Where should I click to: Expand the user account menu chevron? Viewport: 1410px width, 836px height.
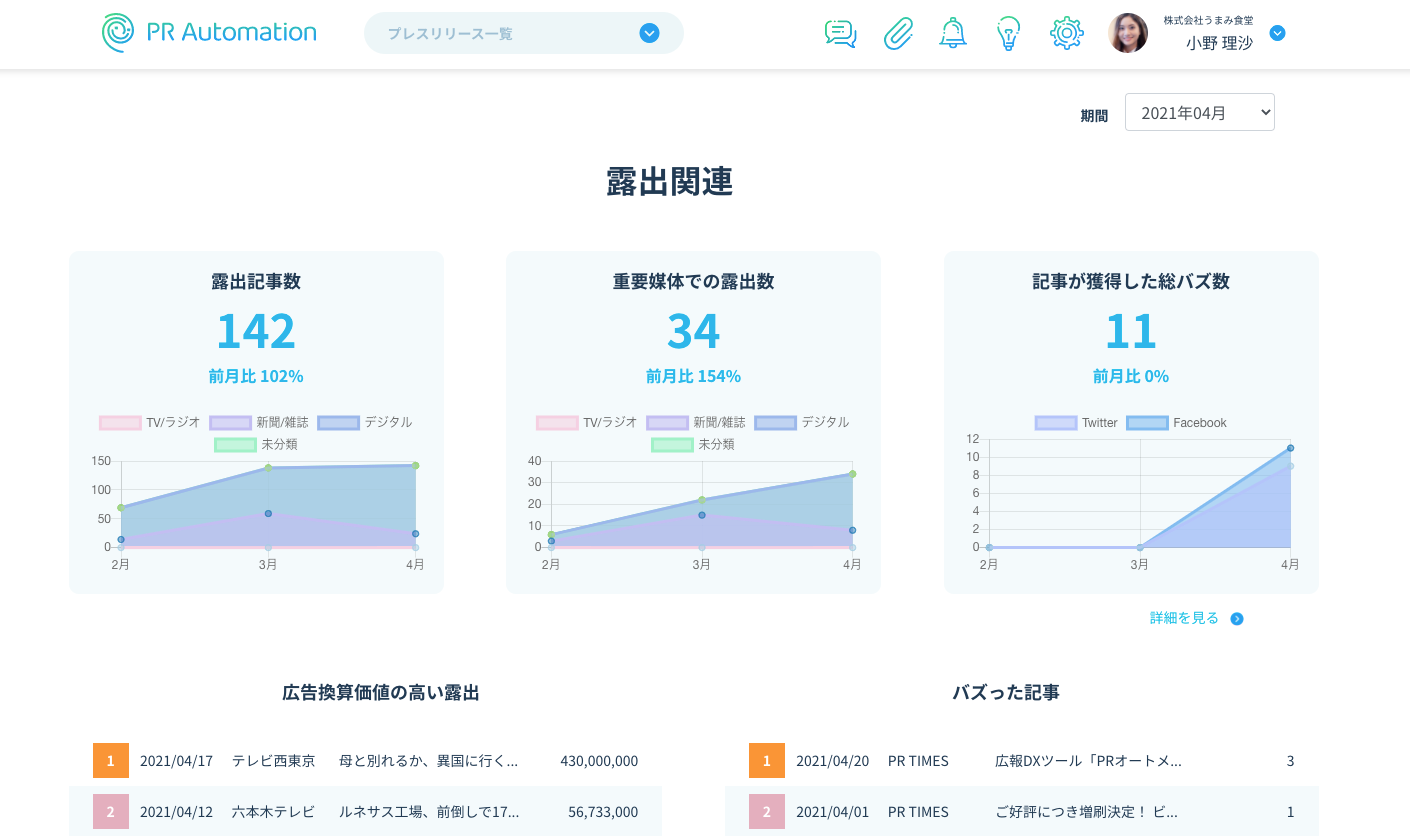tap(1277, 33)
